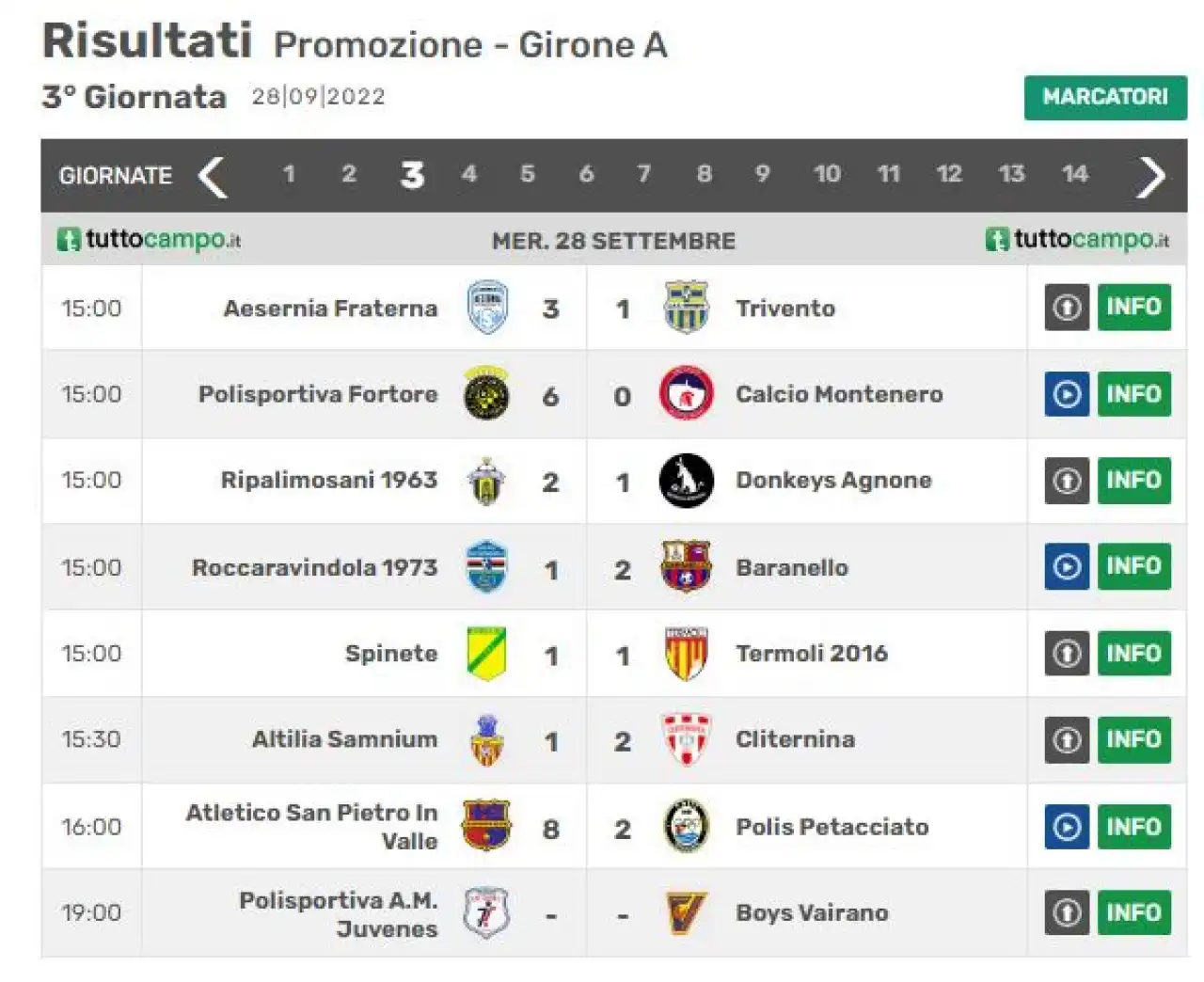
Task: Switch to giornata 10
Action: 827,174
